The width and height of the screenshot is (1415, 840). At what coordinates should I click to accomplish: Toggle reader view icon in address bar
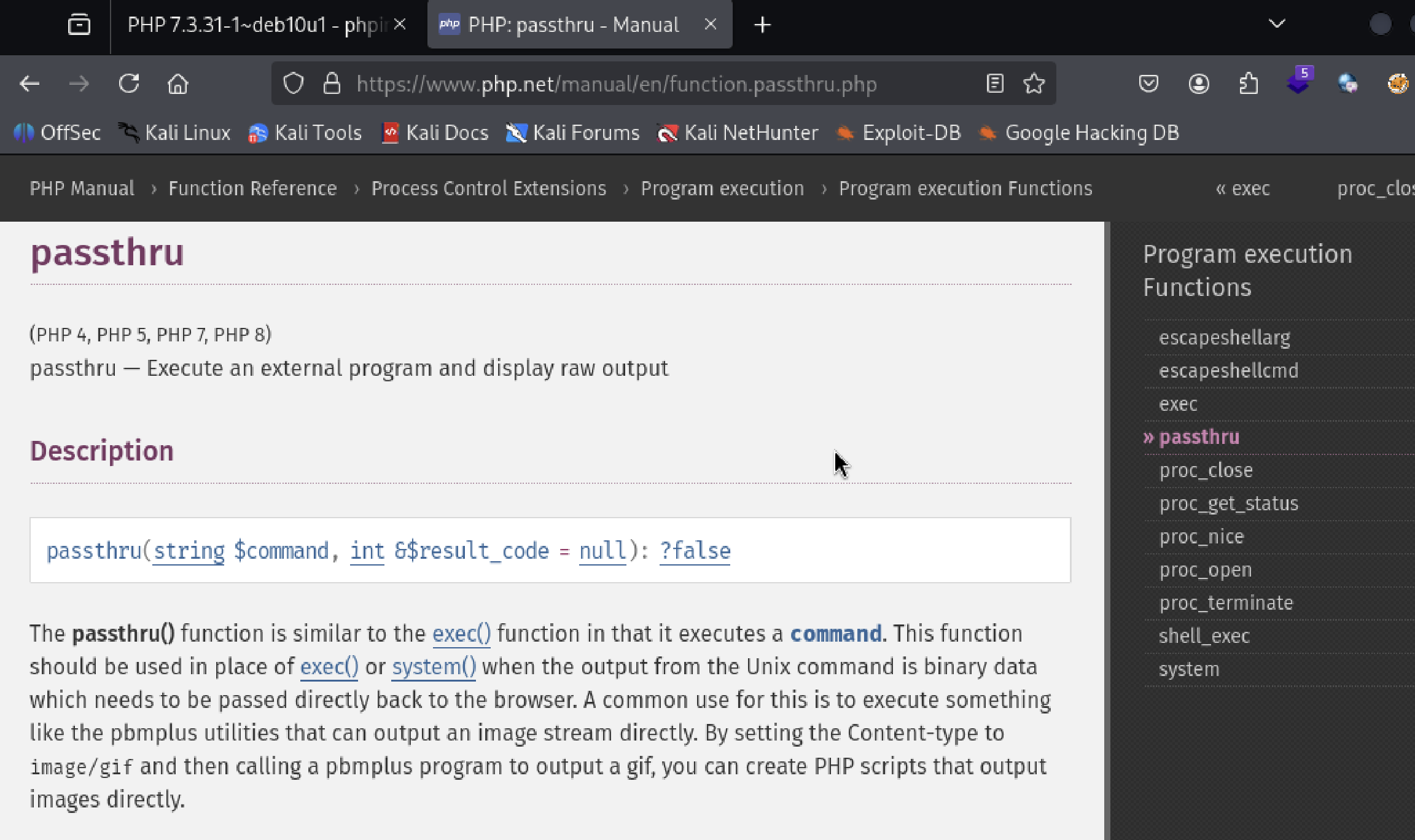click(995, 84)
